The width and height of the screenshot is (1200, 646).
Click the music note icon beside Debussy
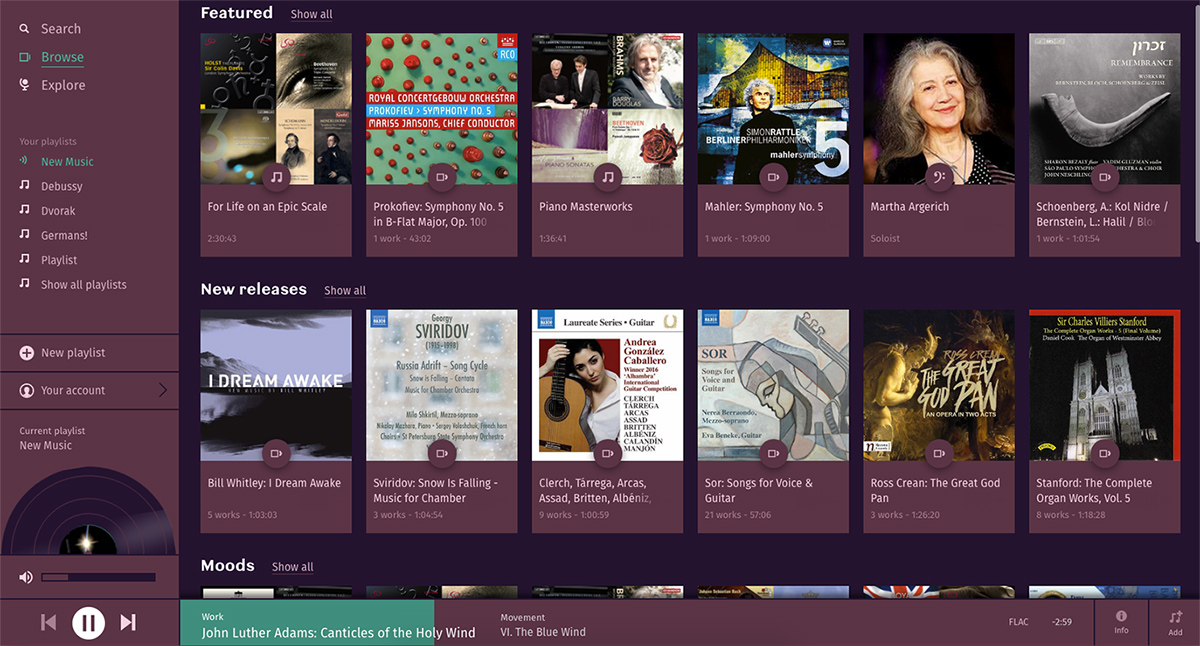(25, 186)
